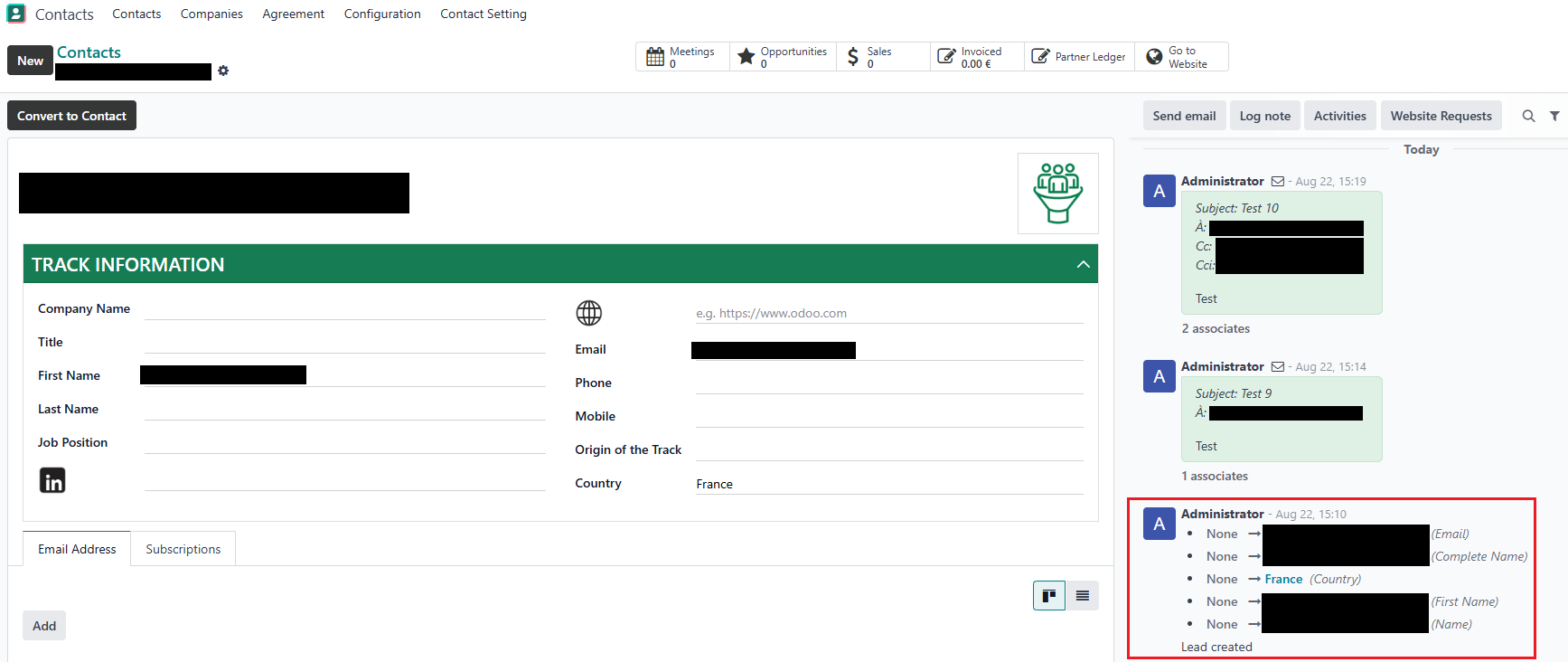Screen dimensions: 1568x662
Task: Open Opportunities star stat button
Action: [783, 57]
